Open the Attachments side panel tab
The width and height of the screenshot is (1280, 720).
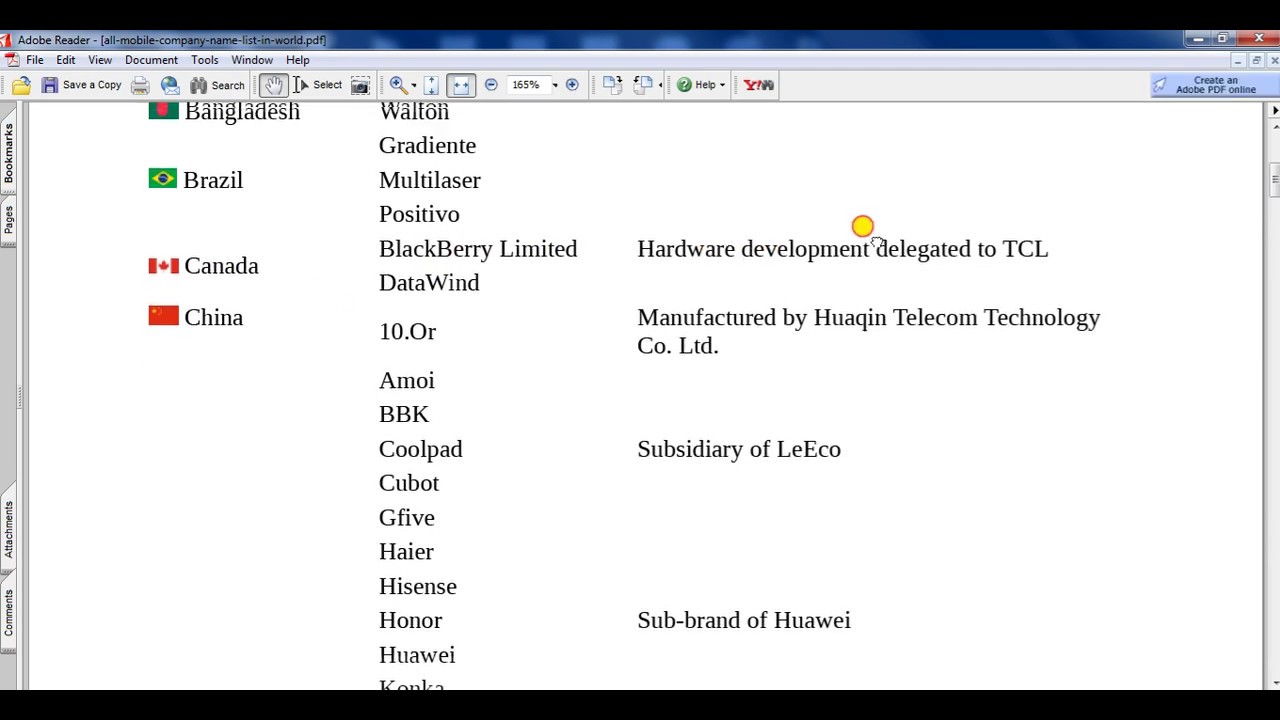pyautogui.click(x=8, y=529)
